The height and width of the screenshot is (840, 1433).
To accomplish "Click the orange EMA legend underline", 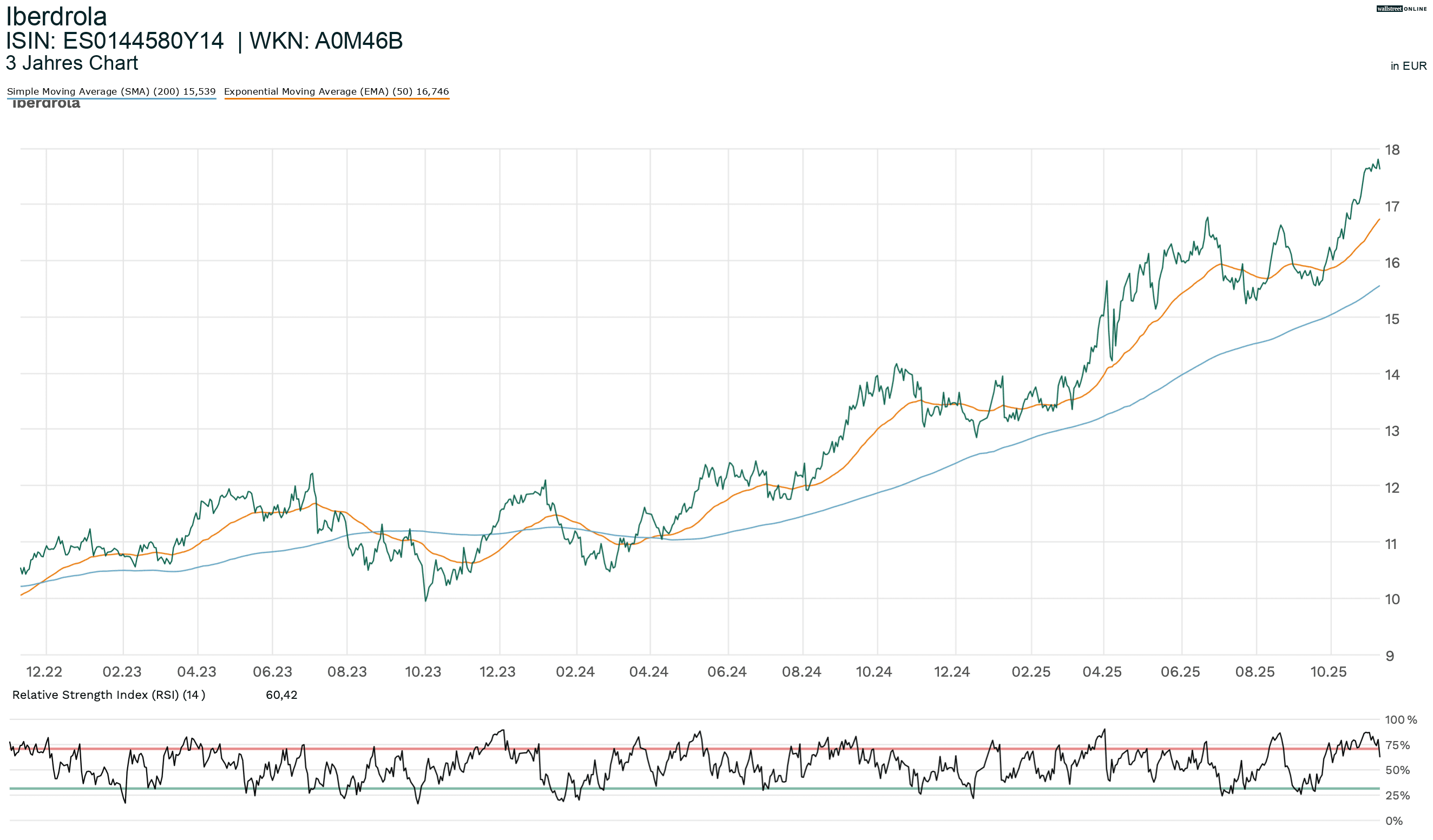I will tap(337, 99).
